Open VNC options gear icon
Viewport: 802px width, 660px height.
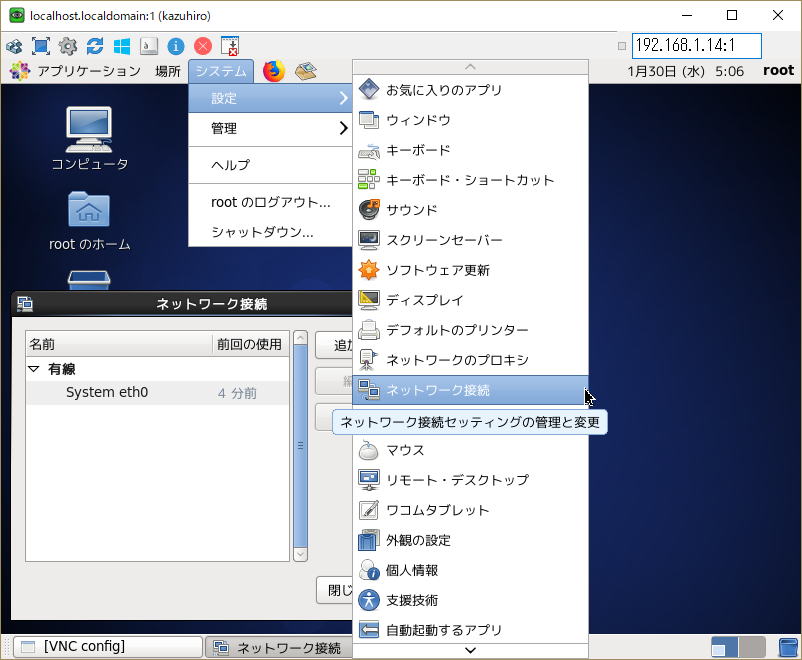pyautogui.click(x=68, y=46)
